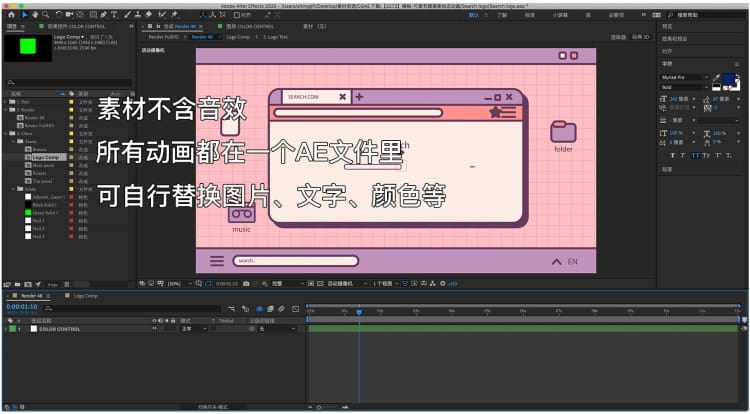The height and width of the screenshot is (414, 750).
Task: Open the Effect Controls COLOR CONTROL tab
Action: 76,26
